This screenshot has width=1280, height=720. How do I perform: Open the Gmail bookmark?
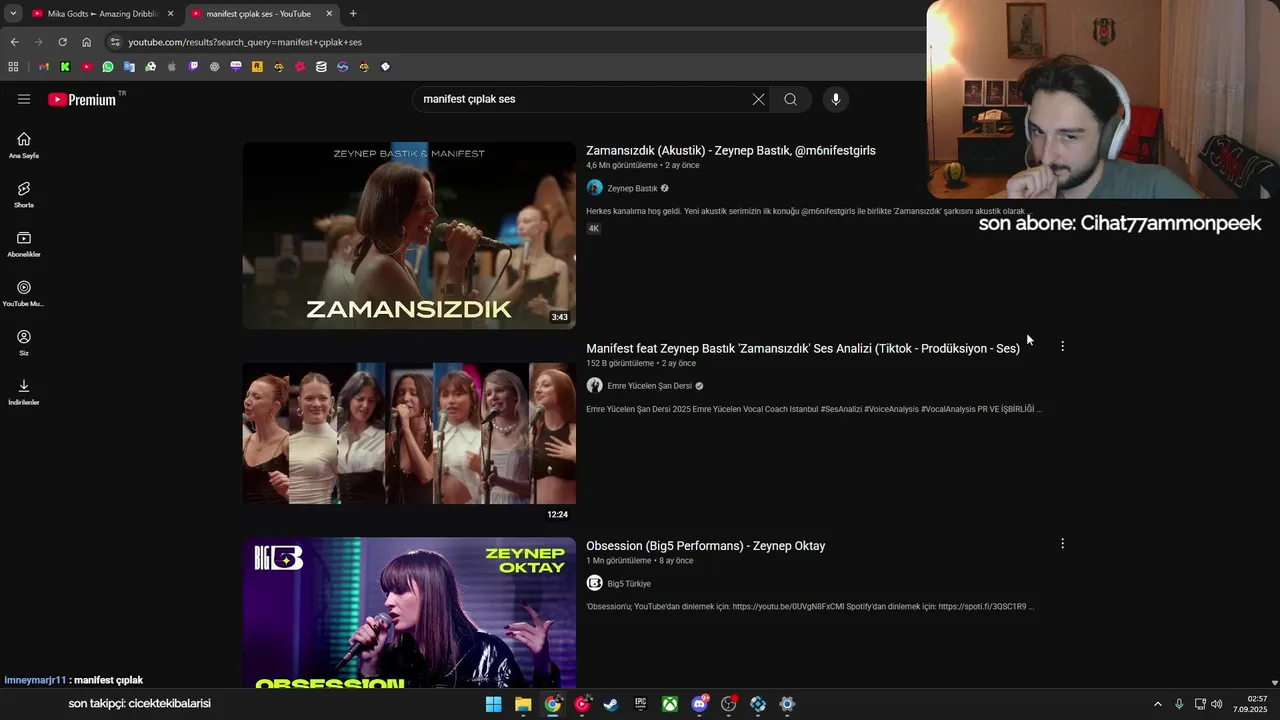click(x=44, y=67)
